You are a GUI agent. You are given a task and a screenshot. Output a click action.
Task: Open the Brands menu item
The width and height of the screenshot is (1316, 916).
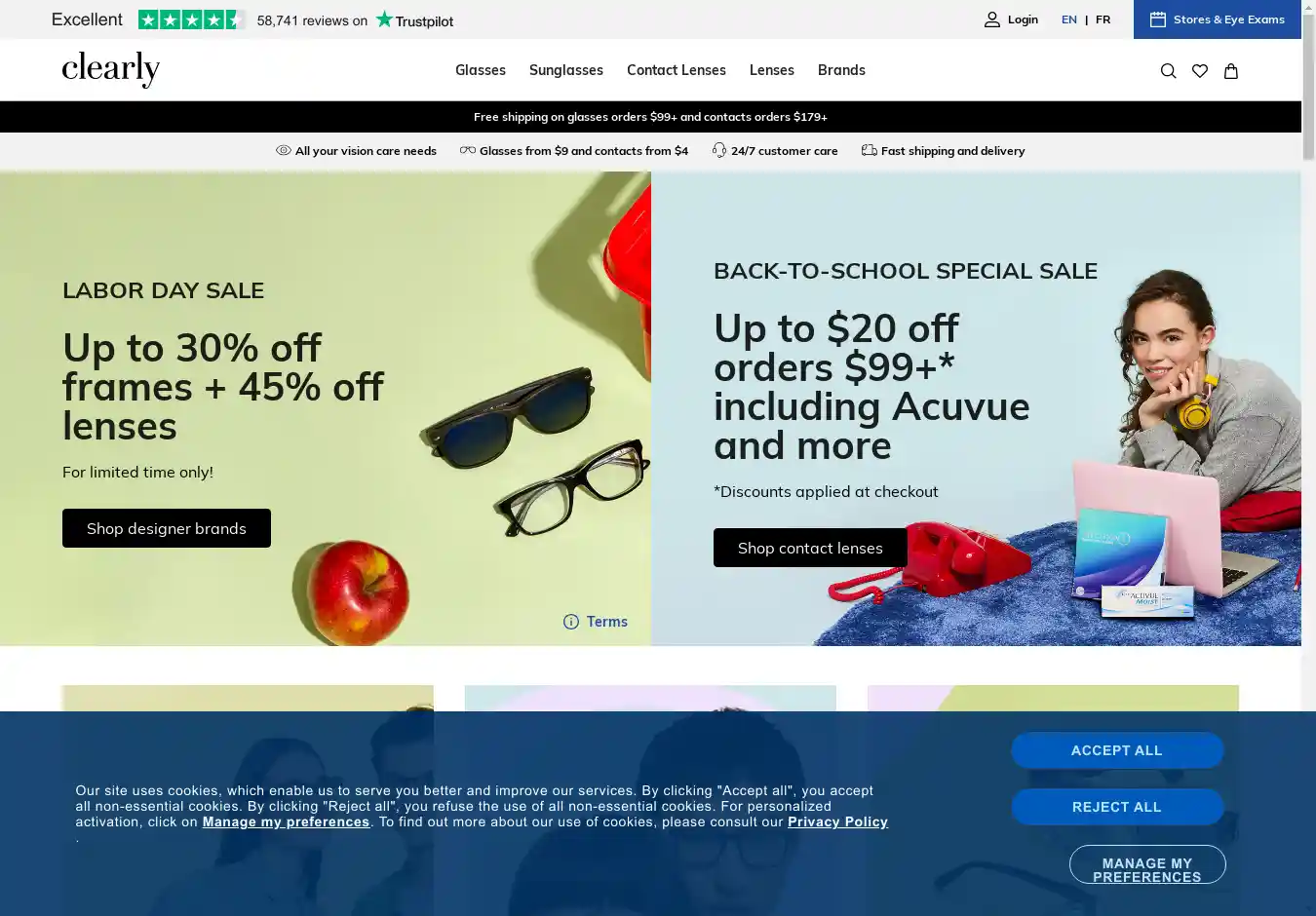point(841,70)
